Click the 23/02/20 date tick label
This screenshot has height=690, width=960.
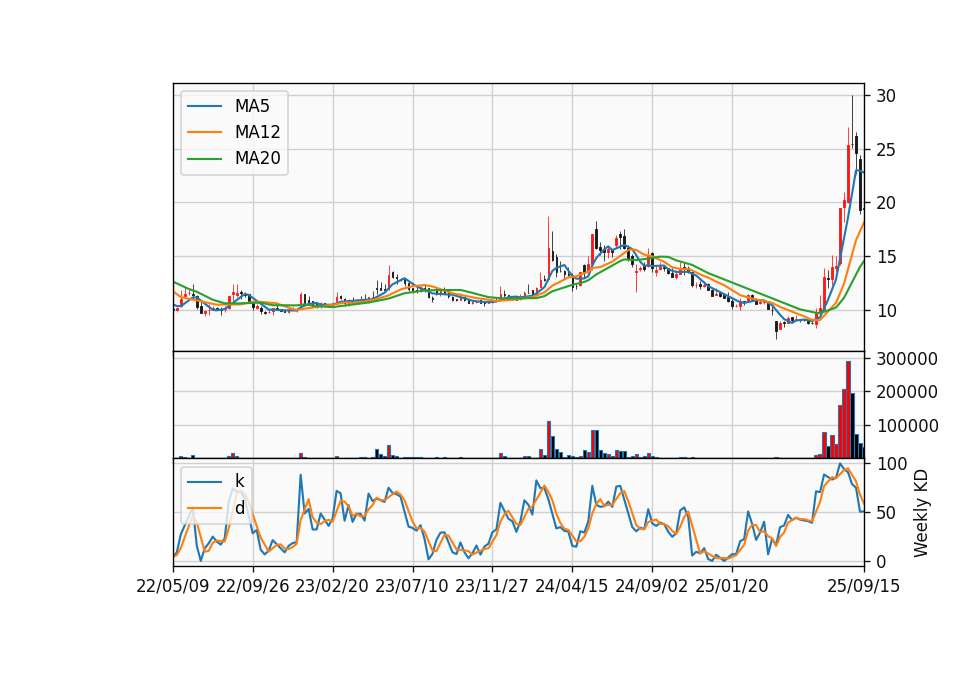[332, 586]
